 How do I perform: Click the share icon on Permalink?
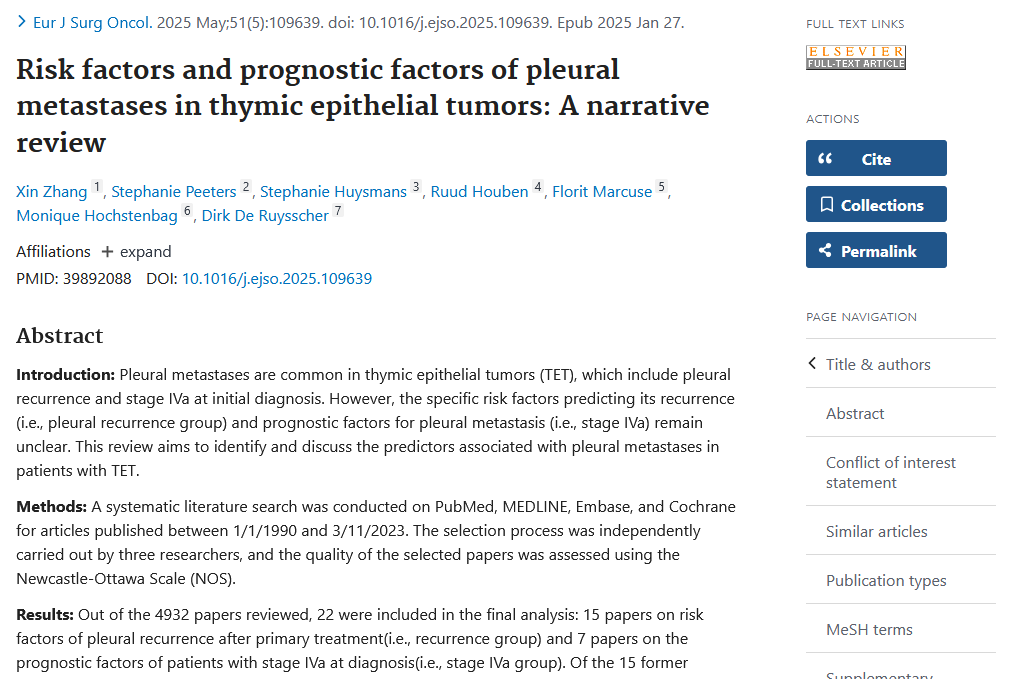[825, 251]
